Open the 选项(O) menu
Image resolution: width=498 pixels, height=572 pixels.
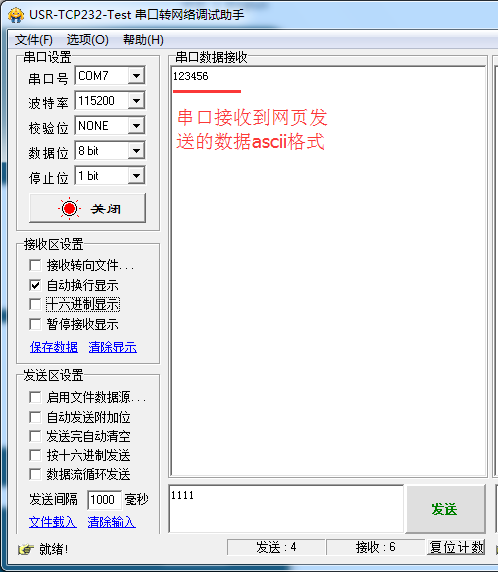tap(88, 39)
